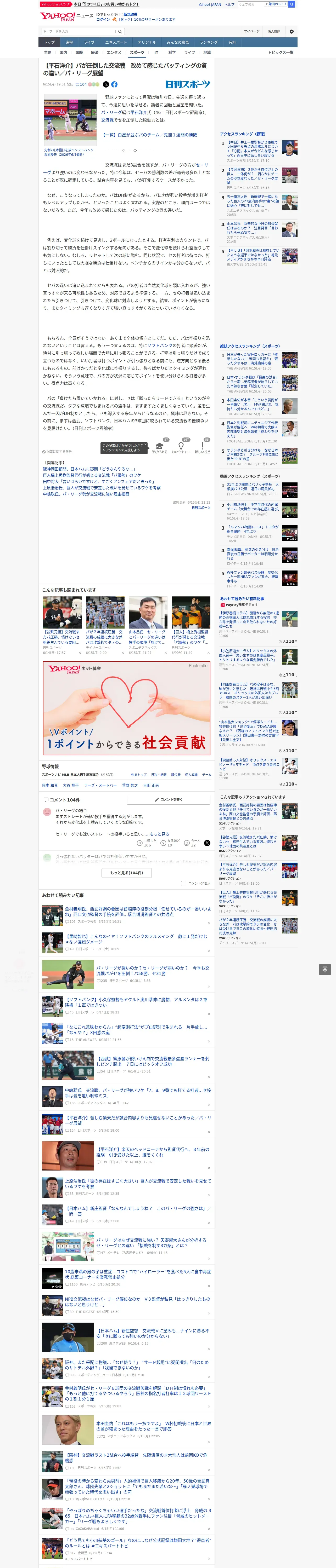The width and height of the screenshot is (336, 1568).
Task: Open トピックス一覧 link
Action: click(x=281, y=52)
